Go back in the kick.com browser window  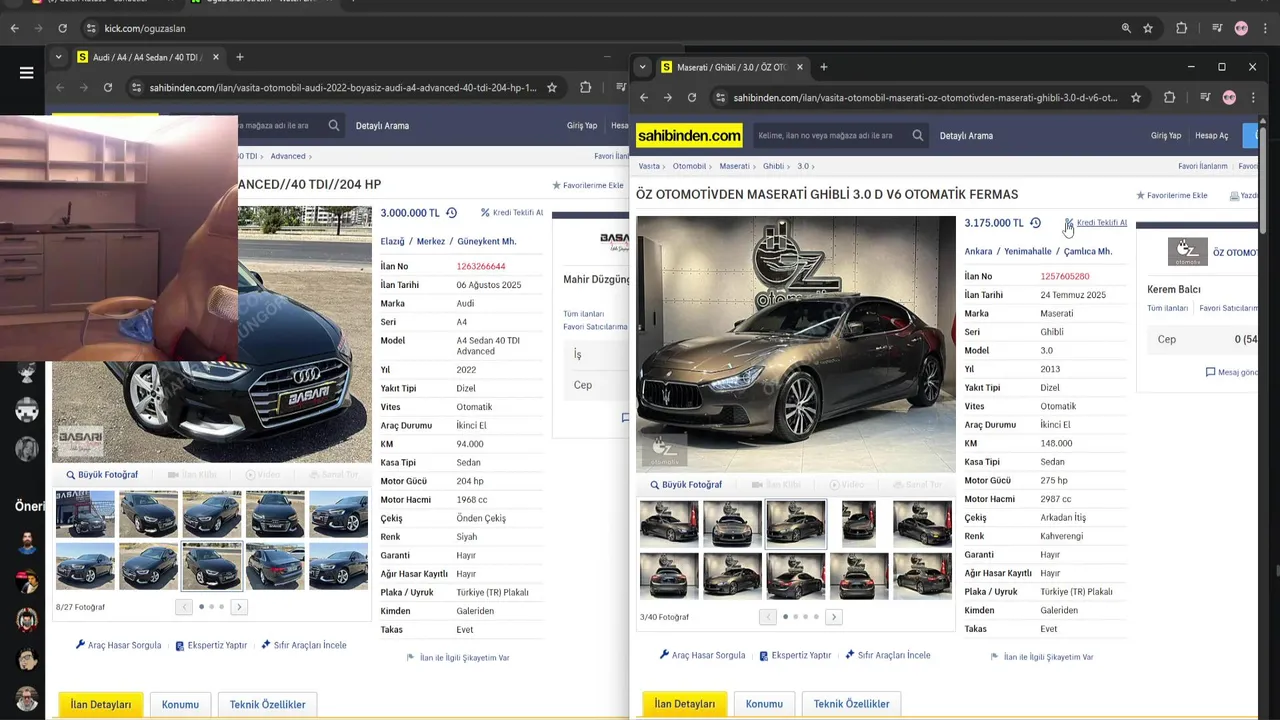[x=15, y=28]
